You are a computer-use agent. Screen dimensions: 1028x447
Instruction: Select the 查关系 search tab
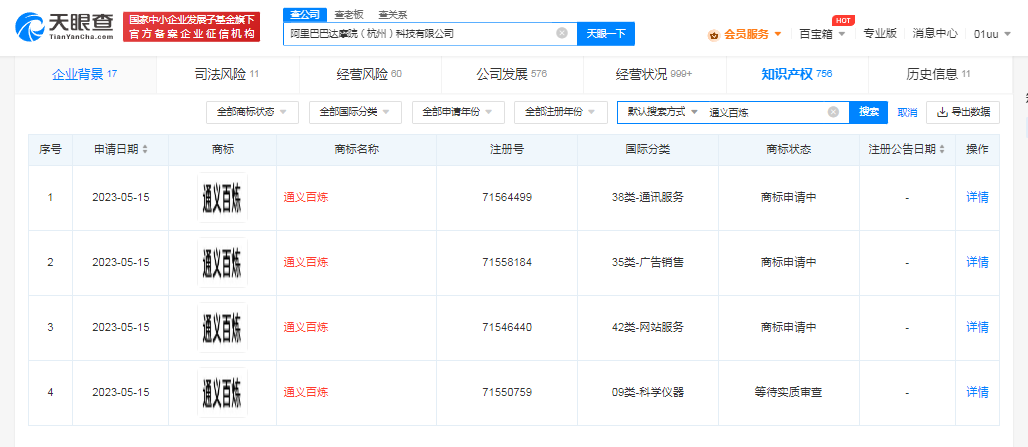[393, 14]
